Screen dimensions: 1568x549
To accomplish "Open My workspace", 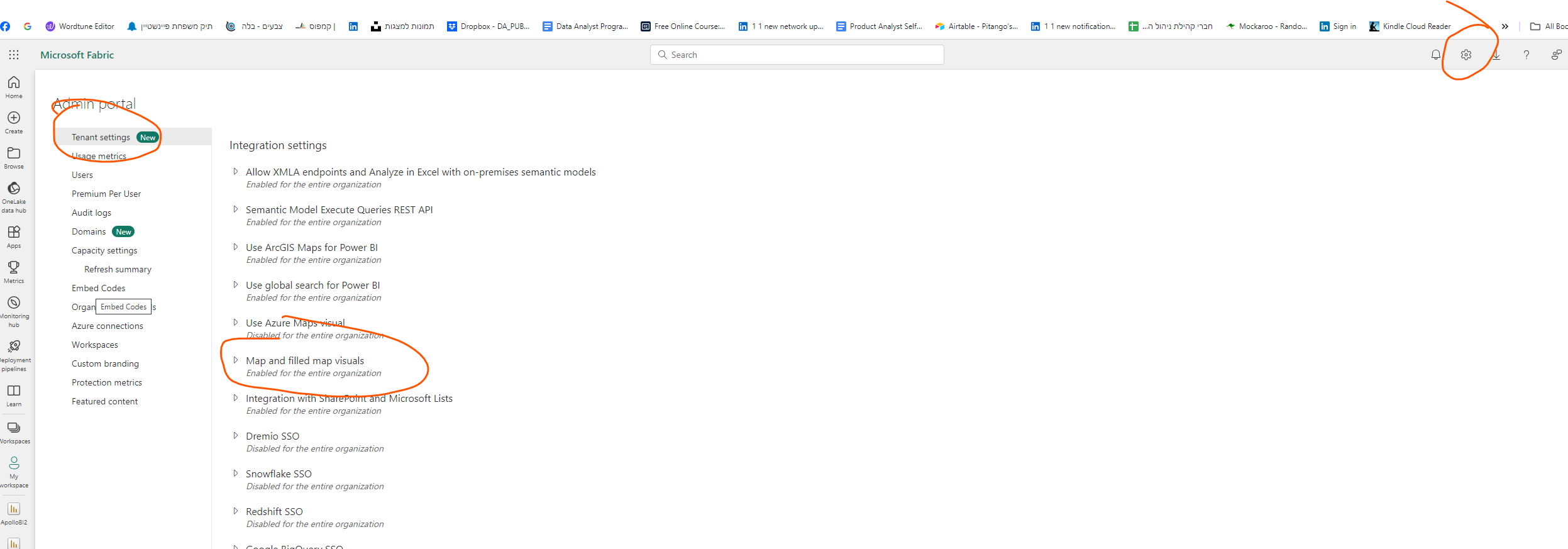I will [x=14, y=472].
